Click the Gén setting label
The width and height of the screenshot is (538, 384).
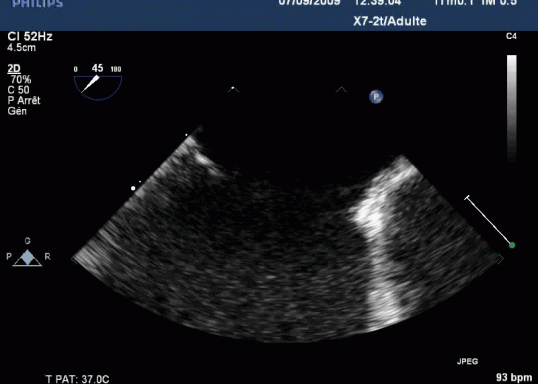17,111
